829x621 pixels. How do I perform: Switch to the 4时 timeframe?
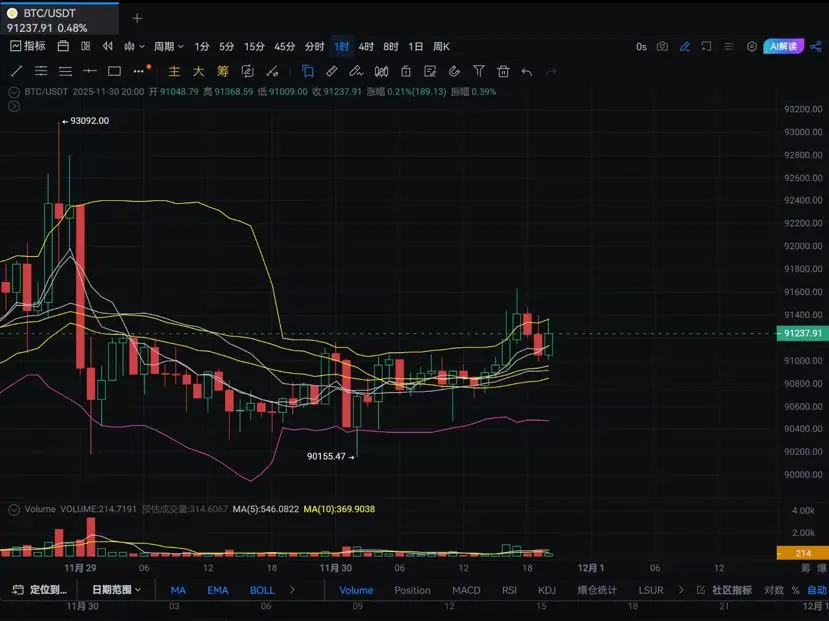pyautogui.click(x=366, y=47)
